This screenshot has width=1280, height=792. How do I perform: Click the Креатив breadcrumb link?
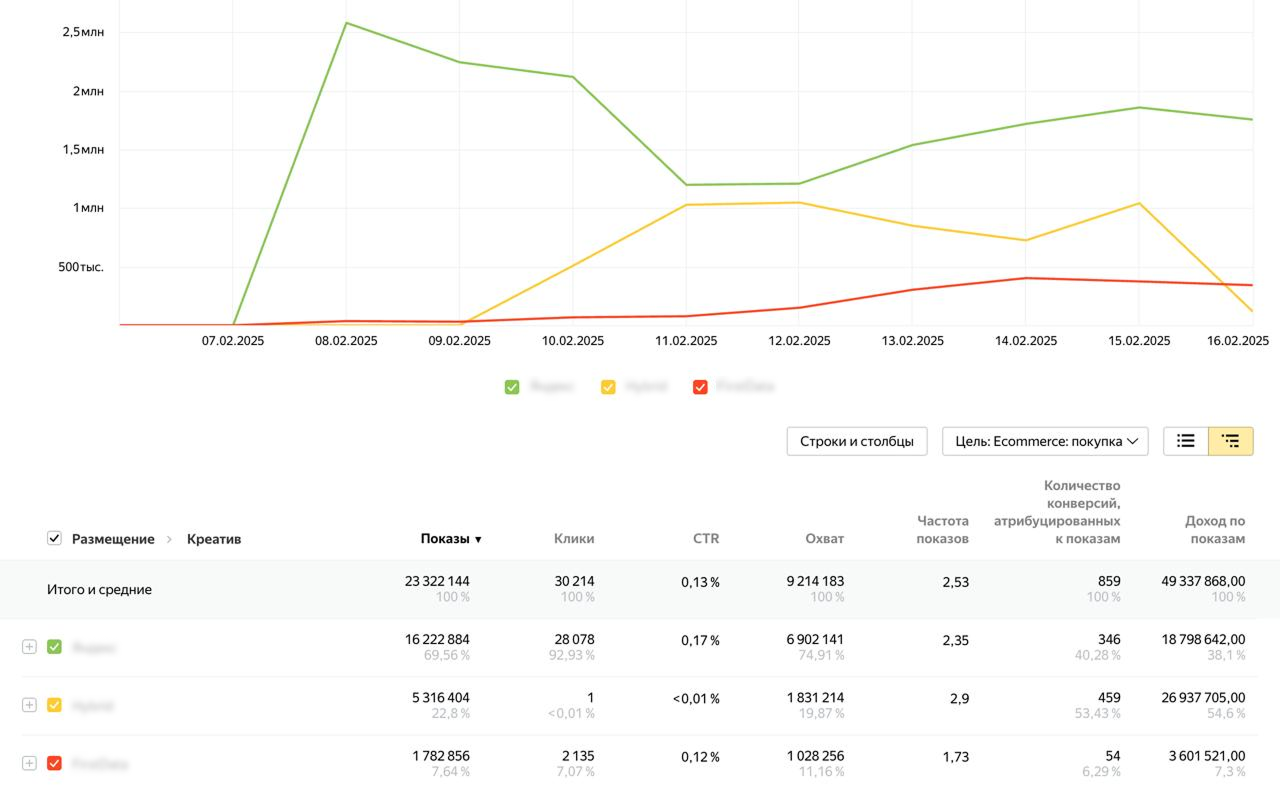214,539
